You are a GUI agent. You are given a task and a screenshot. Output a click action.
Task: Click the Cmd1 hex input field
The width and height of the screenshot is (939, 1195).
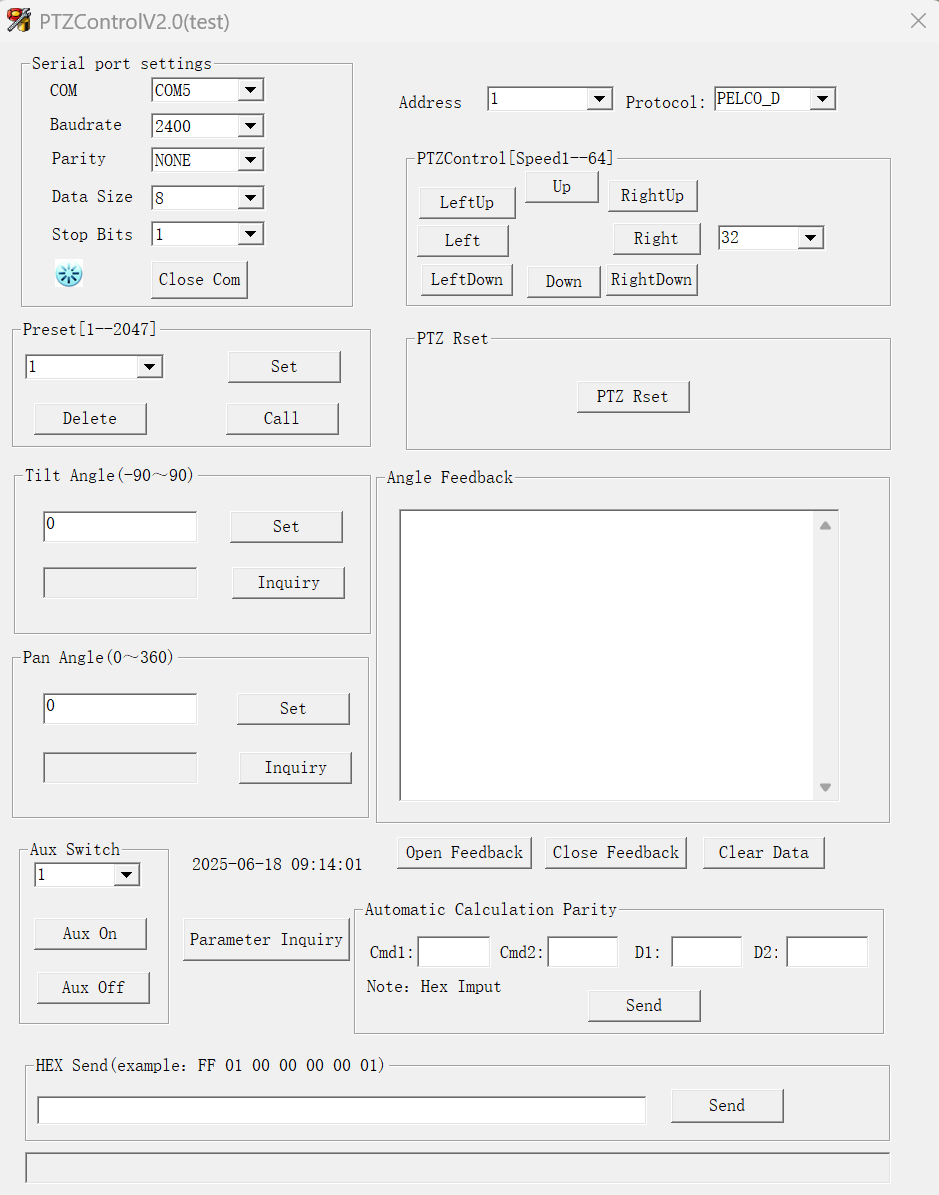[454, 952]
